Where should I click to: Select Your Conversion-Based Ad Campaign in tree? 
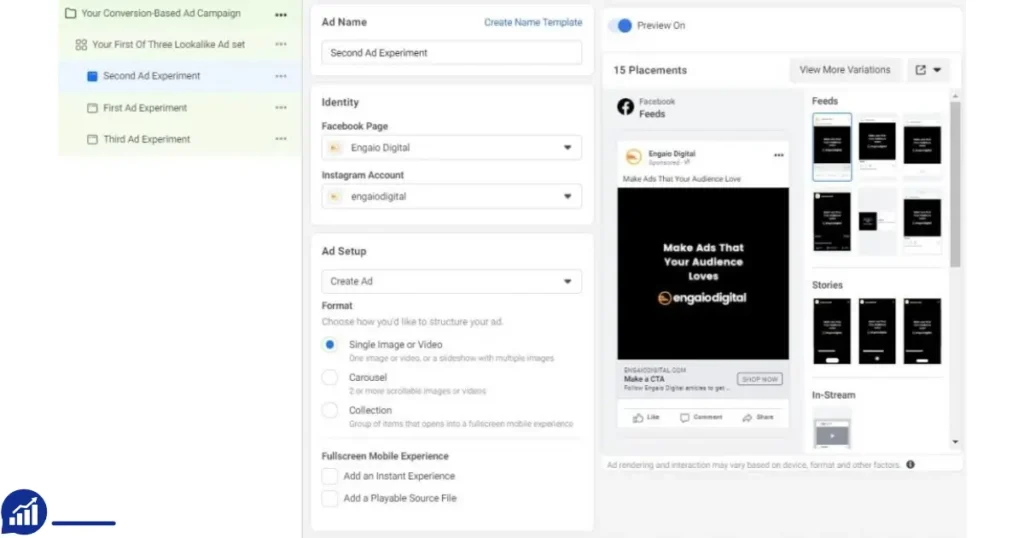tap(161, 13)
